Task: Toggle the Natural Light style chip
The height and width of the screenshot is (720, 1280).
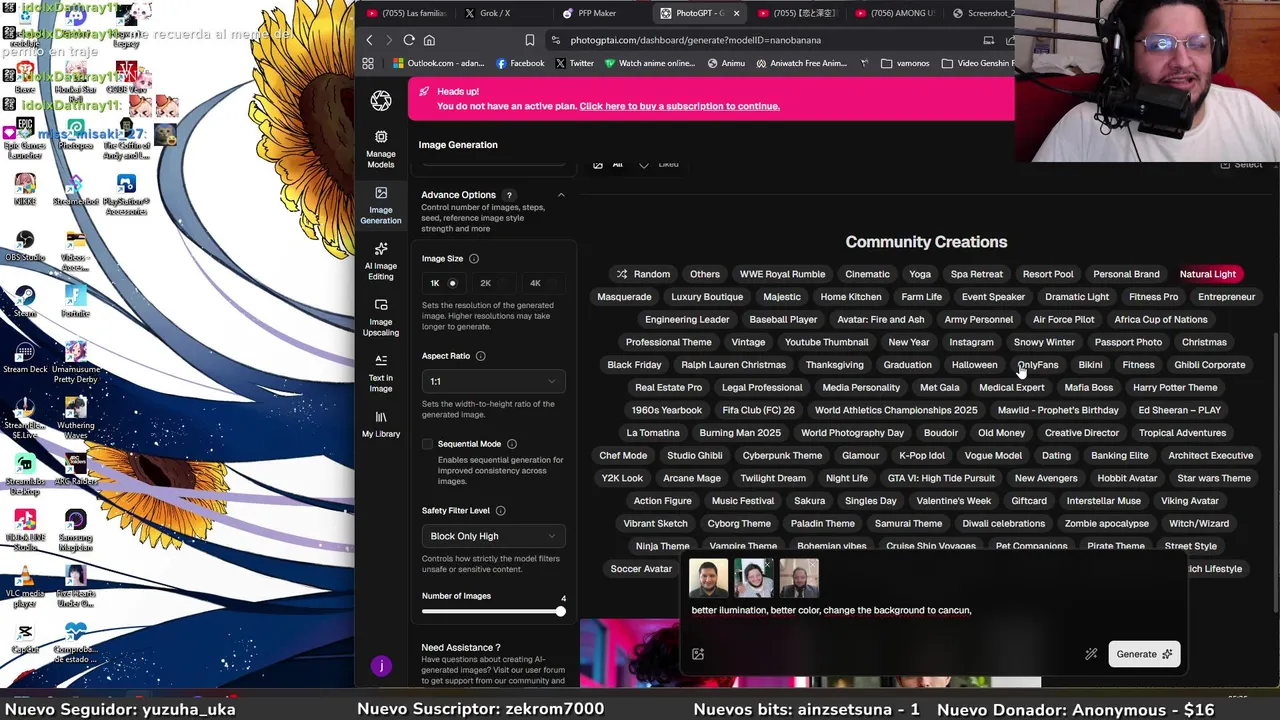Action: [1207, 274]
